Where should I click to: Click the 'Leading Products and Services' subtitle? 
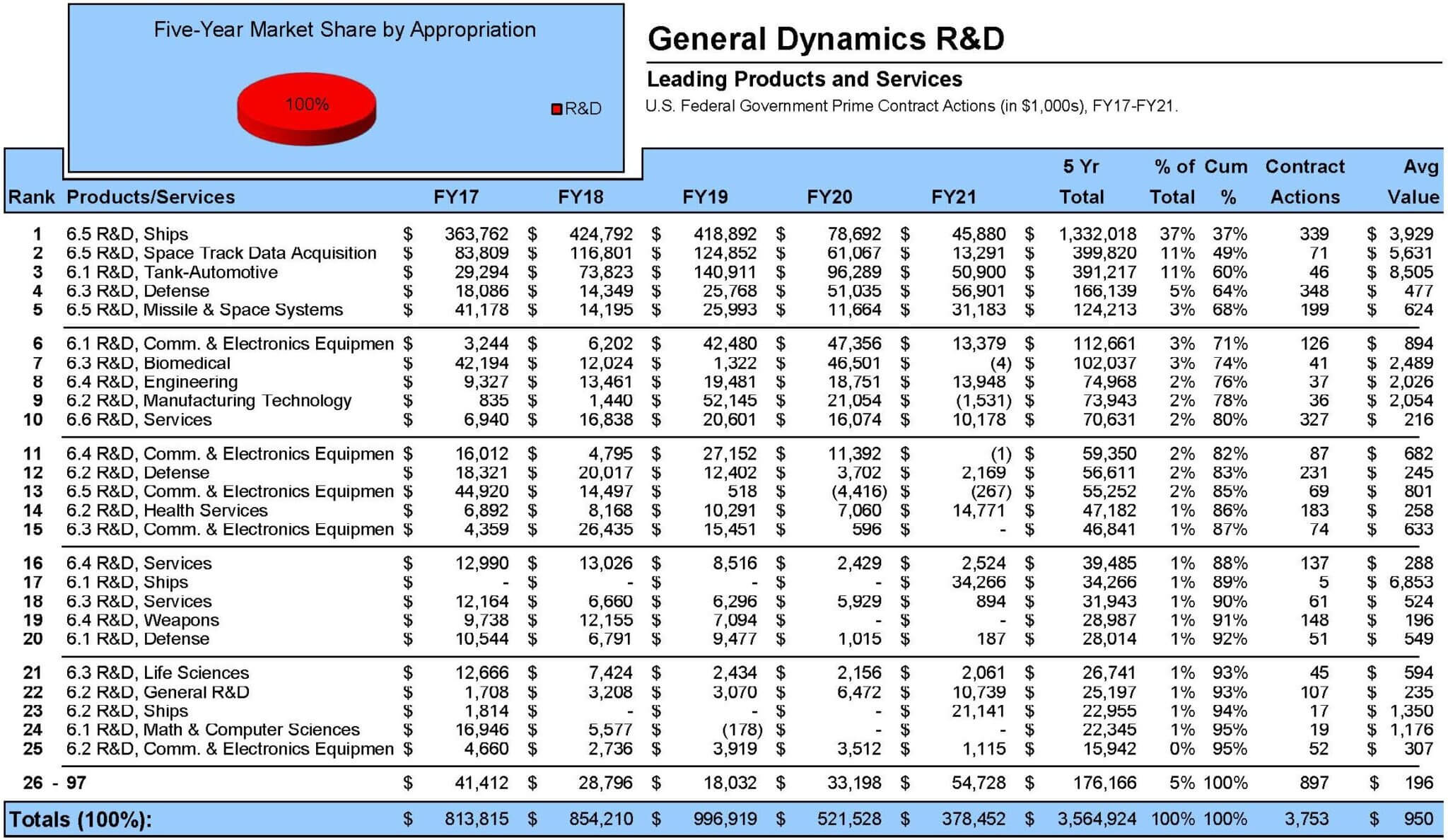(805, 78)
